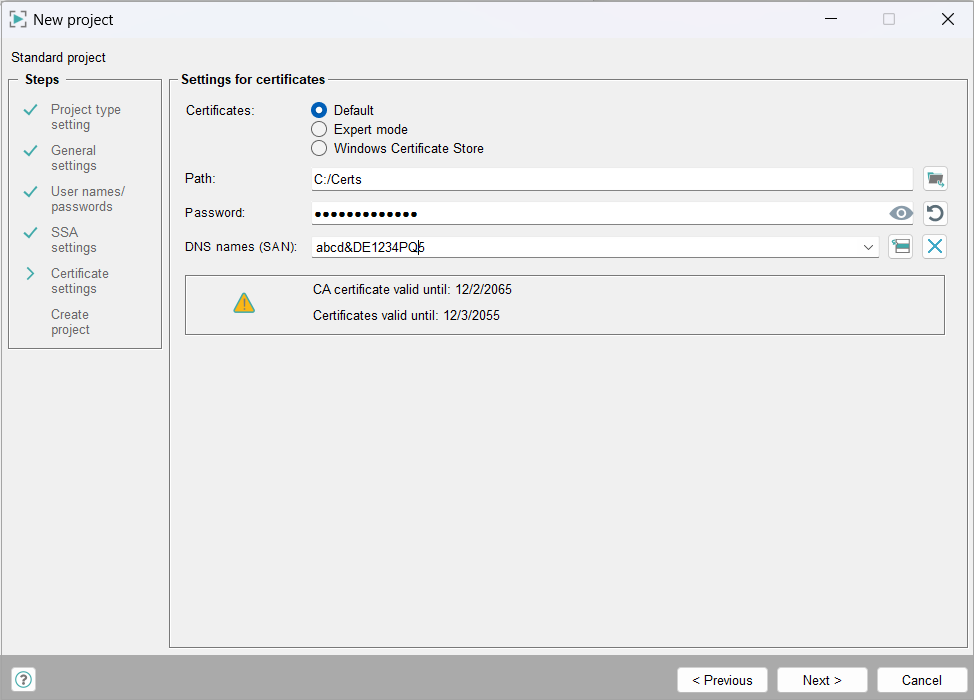Click the New project app icon
The height and width of the screenshot is (700, 974).
point(18,19)
